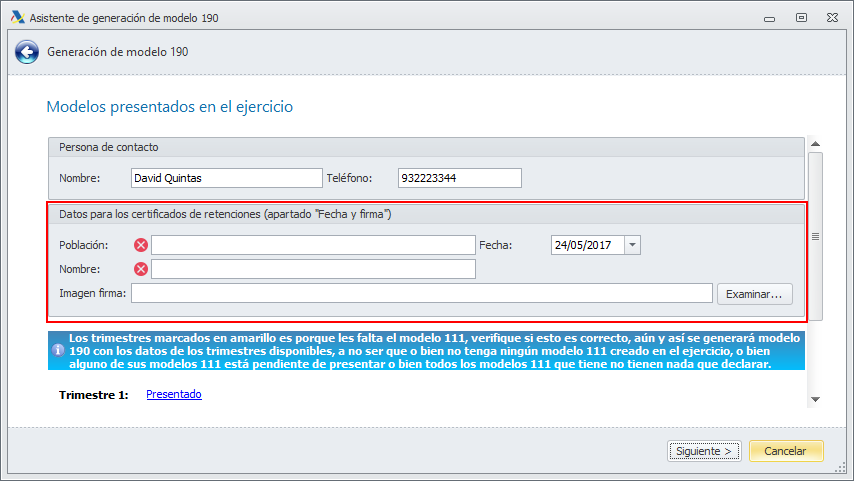This screenshot has width=854, height=481.
Task: Click the vertical scrollbar thumb
Action: [815, 236]
